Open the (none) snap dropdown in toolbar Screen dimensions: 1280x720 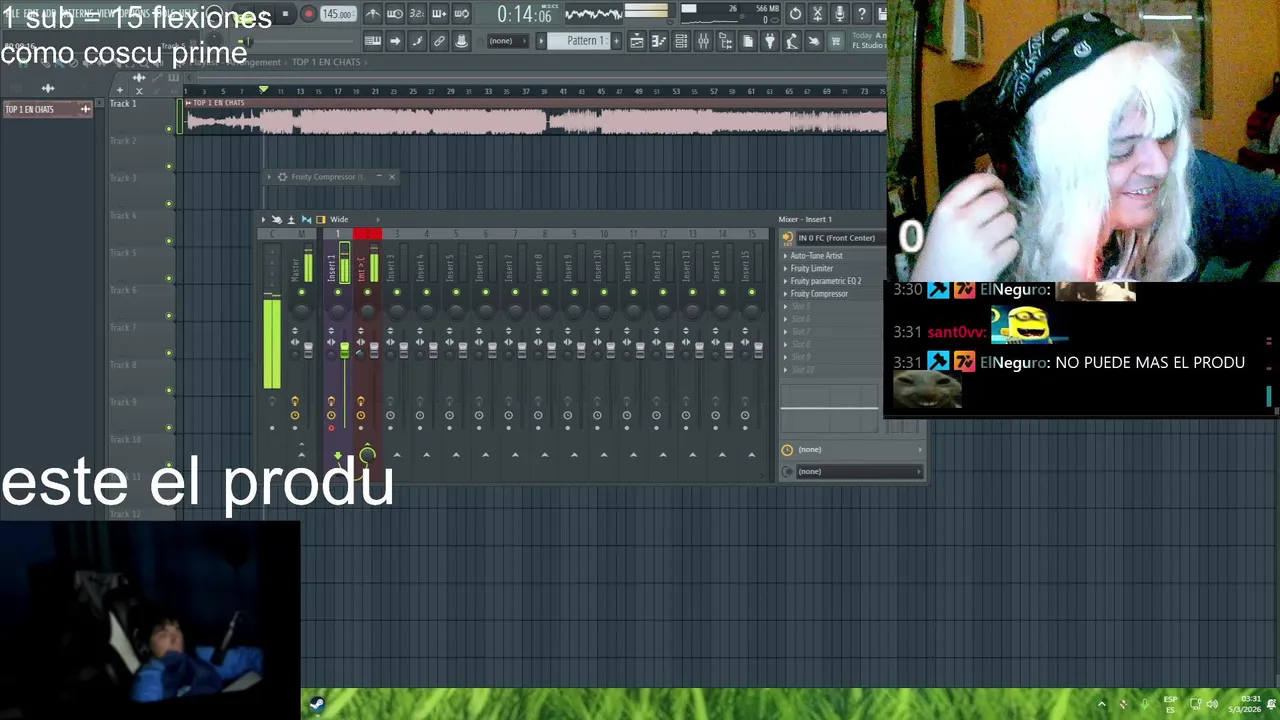pyautogui.click(x=506, y=41)
